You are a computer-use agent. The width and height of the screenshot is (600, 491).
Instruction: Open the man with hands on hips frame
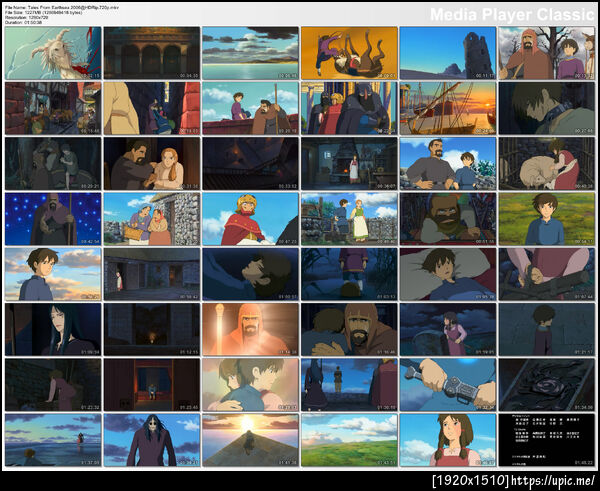[448, 163]
